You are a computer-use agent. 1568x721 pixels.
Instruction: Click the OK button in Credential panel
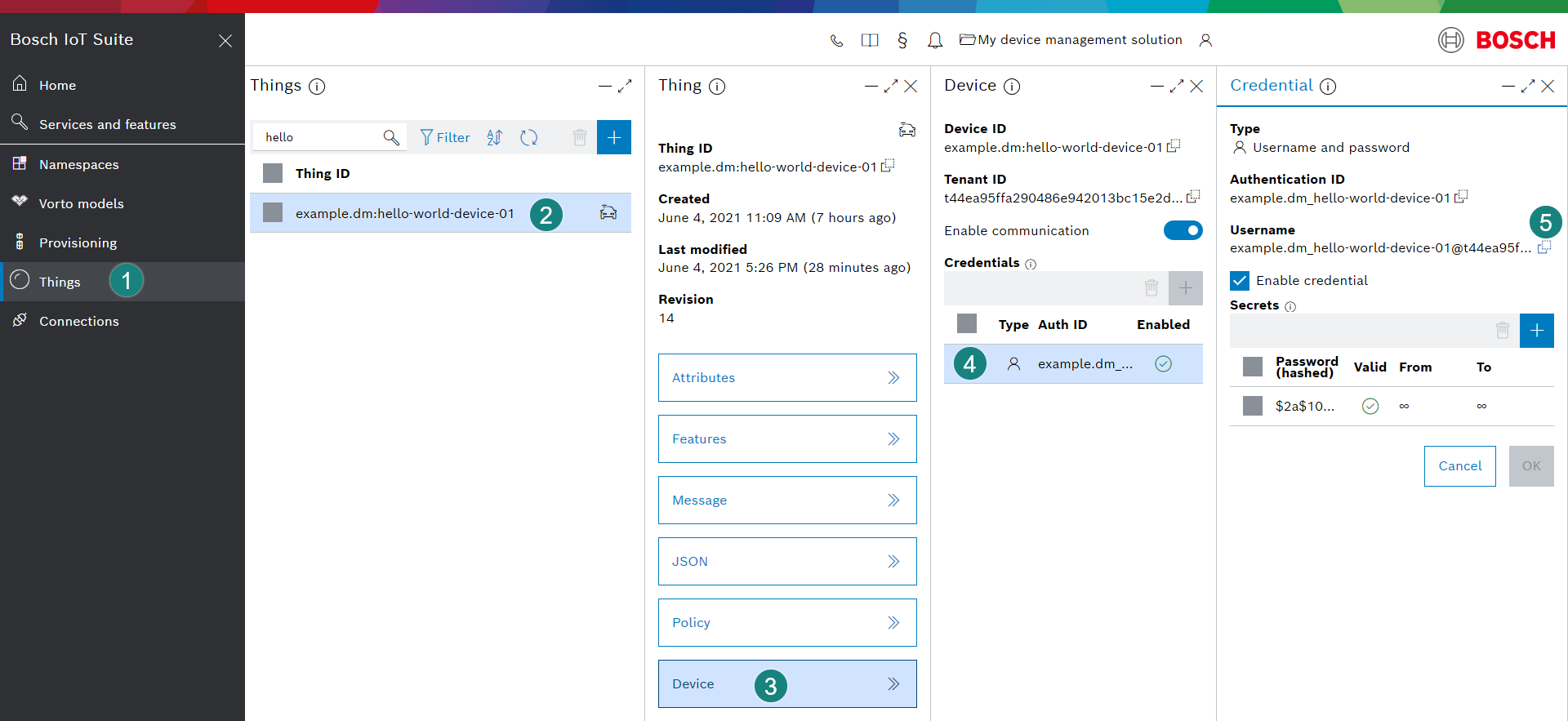pos(1531,466)
